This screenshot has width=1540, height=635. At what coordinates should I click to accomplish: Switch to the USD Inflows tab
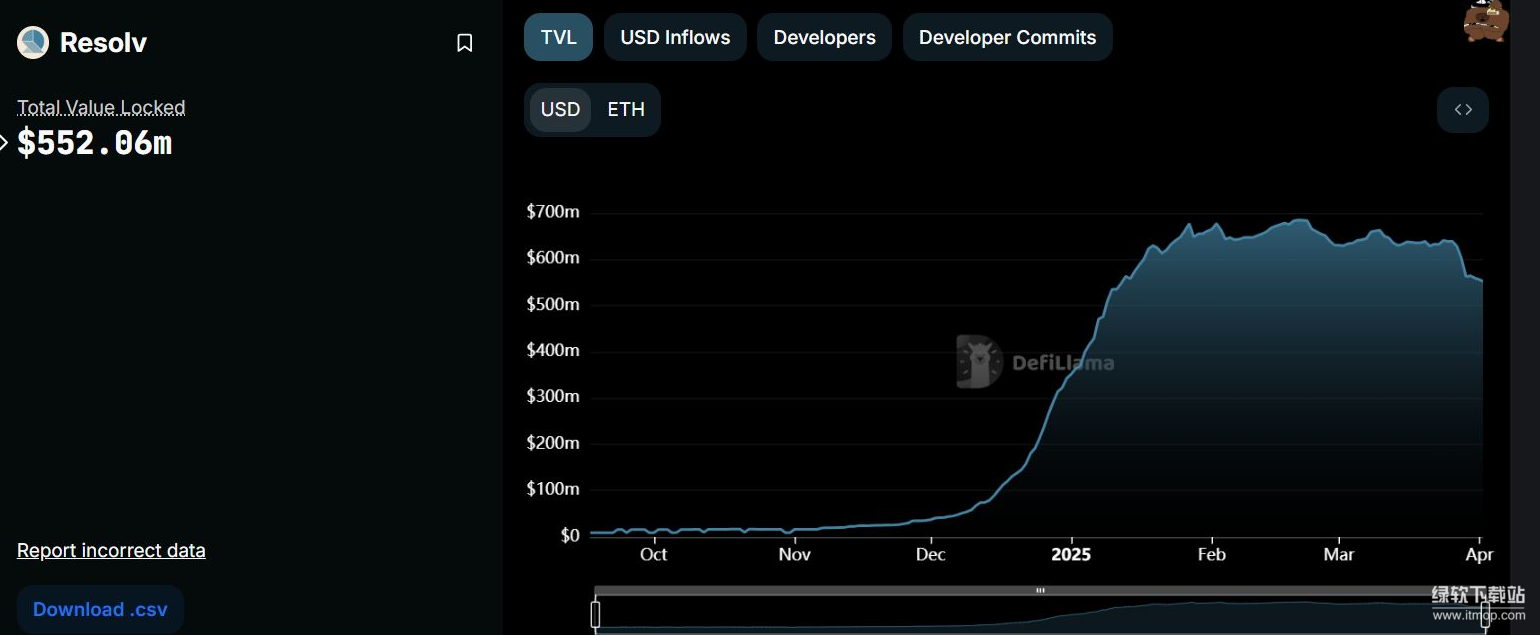click(675, 37)
